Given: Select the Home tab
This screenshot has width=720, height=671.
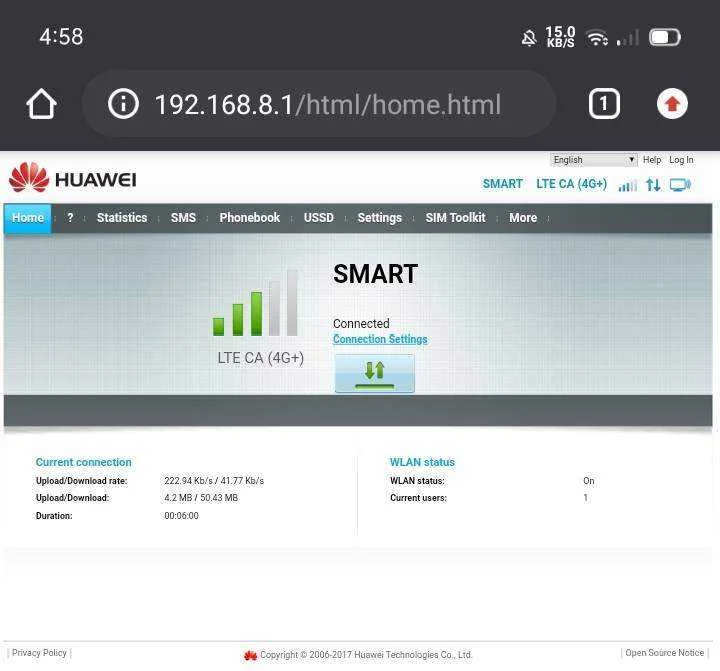Looking at the screenshot, I should (x=28, y=218).
